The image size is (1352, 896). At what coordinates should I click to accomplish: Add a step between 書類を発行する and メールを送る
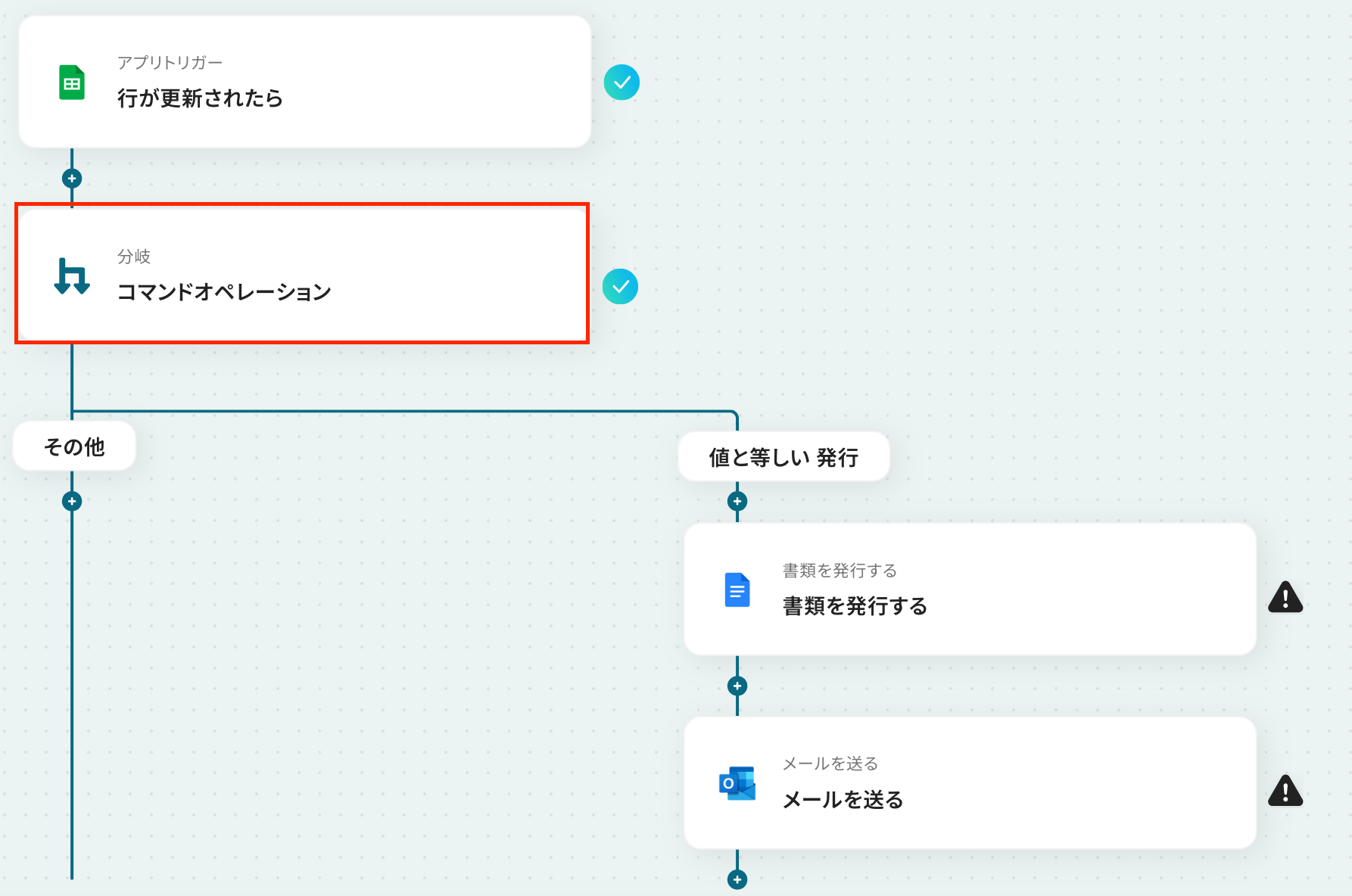[737, 686]
